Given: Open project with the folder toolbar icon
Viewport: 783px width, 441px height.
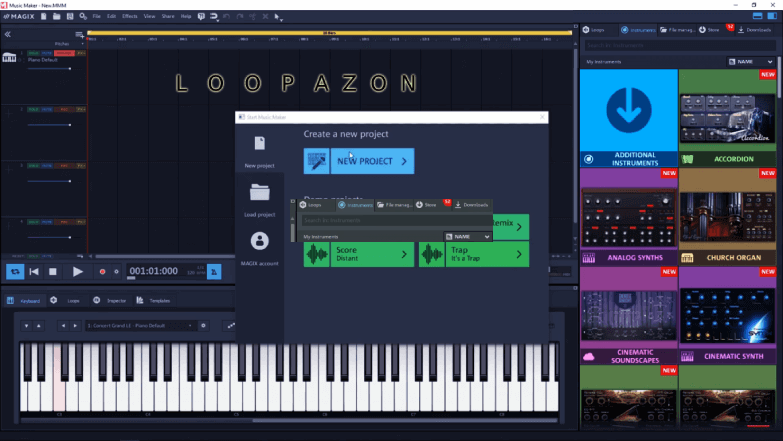Looking at the screenshot, I should coord(56,16).
